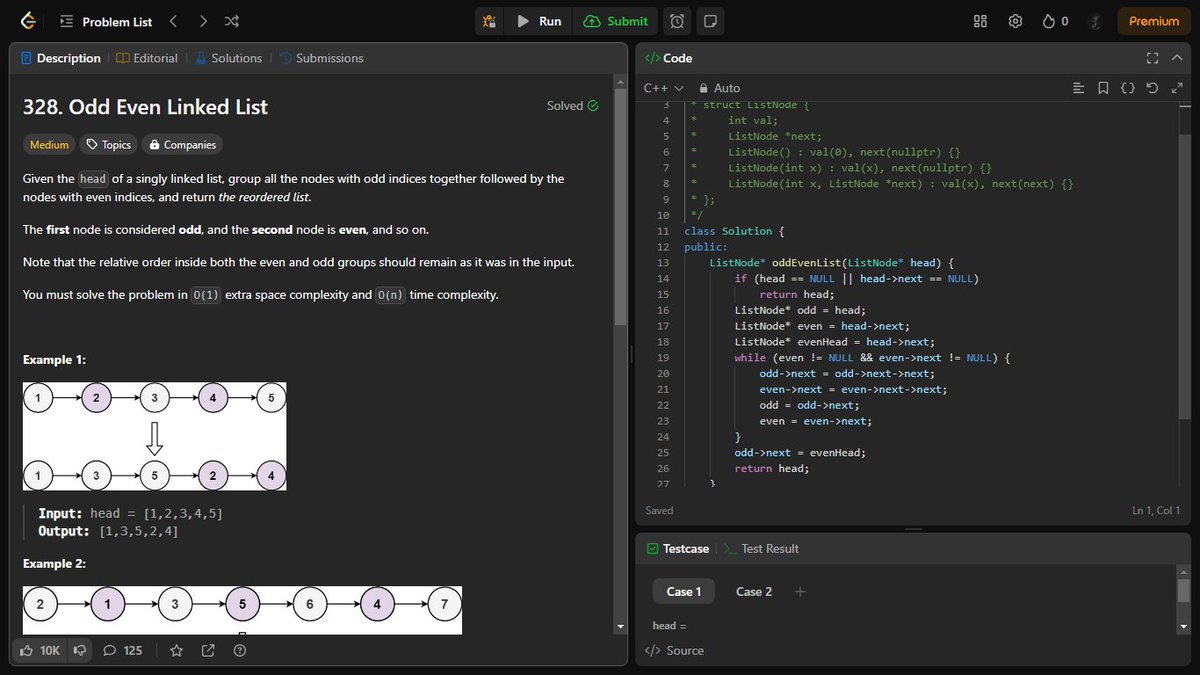Switch to the Solutions tab

point(228,58)
